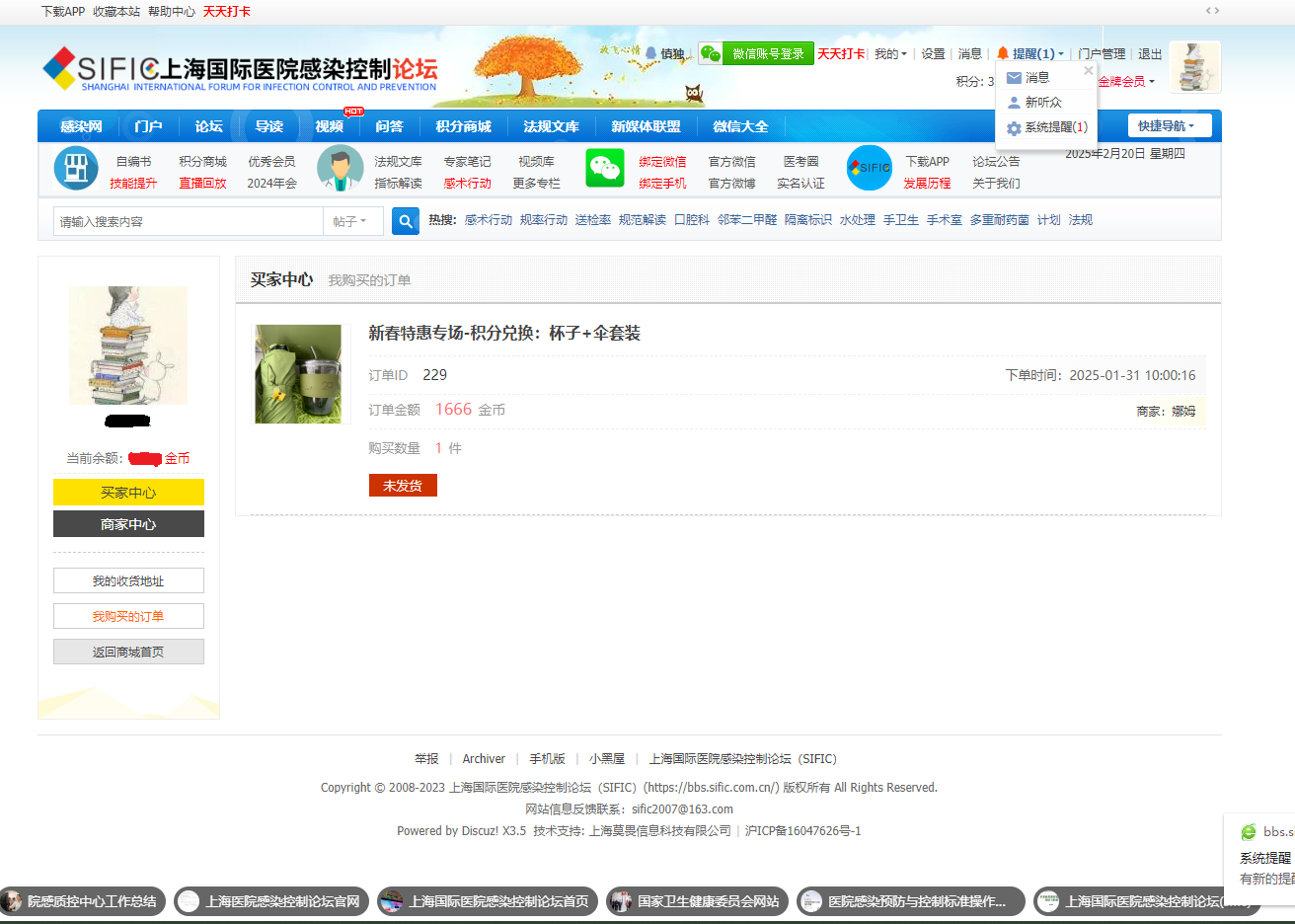Viewport: 1295px width, 924px height.
Task: Click the blue shop store icon
Action: (x=76, y=169)
